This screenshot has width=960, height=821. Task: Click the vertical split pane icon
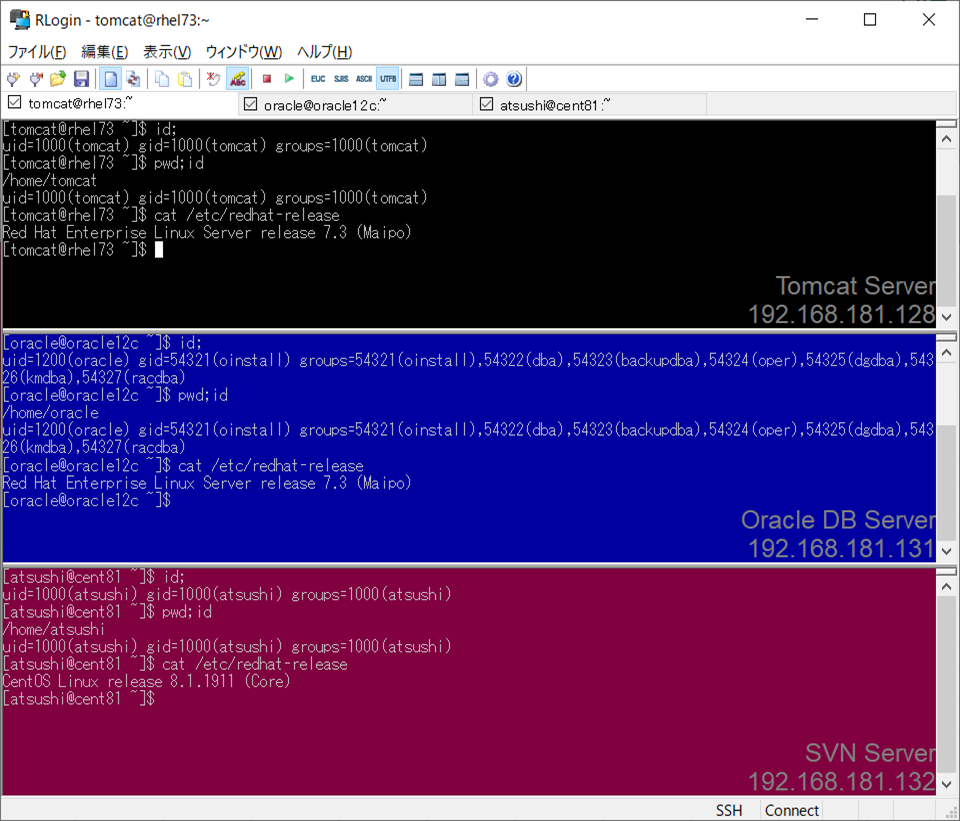point(439,79)
